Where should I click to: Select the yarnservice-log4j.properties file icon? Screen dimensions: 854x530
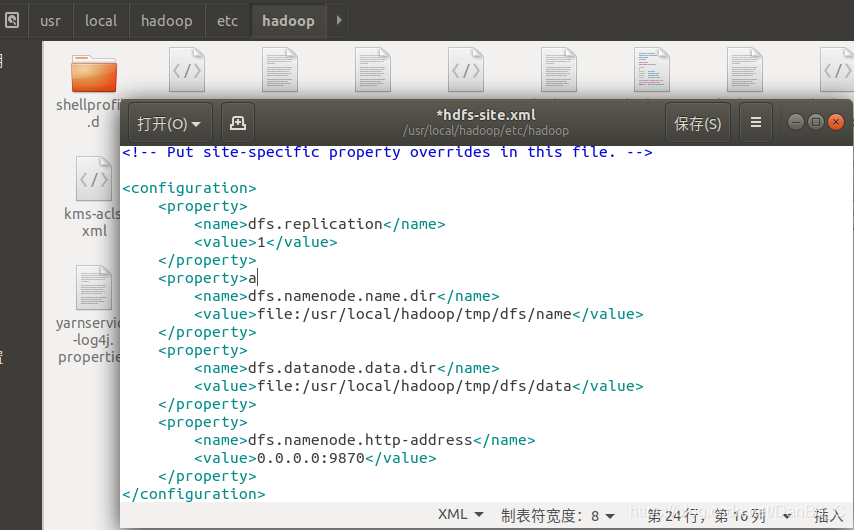pyautogui.click(x=94, y=288)
